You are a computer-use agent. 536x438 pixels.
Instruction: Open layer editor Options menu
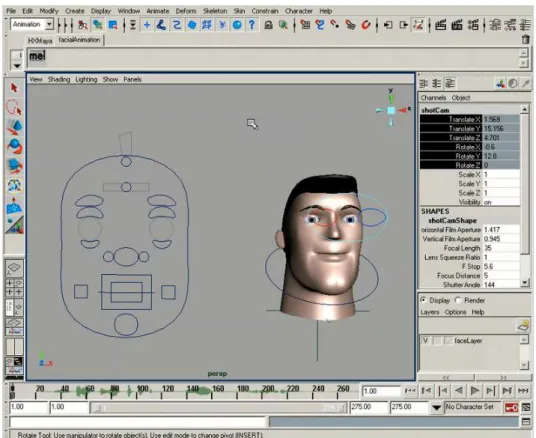point(455,312)
